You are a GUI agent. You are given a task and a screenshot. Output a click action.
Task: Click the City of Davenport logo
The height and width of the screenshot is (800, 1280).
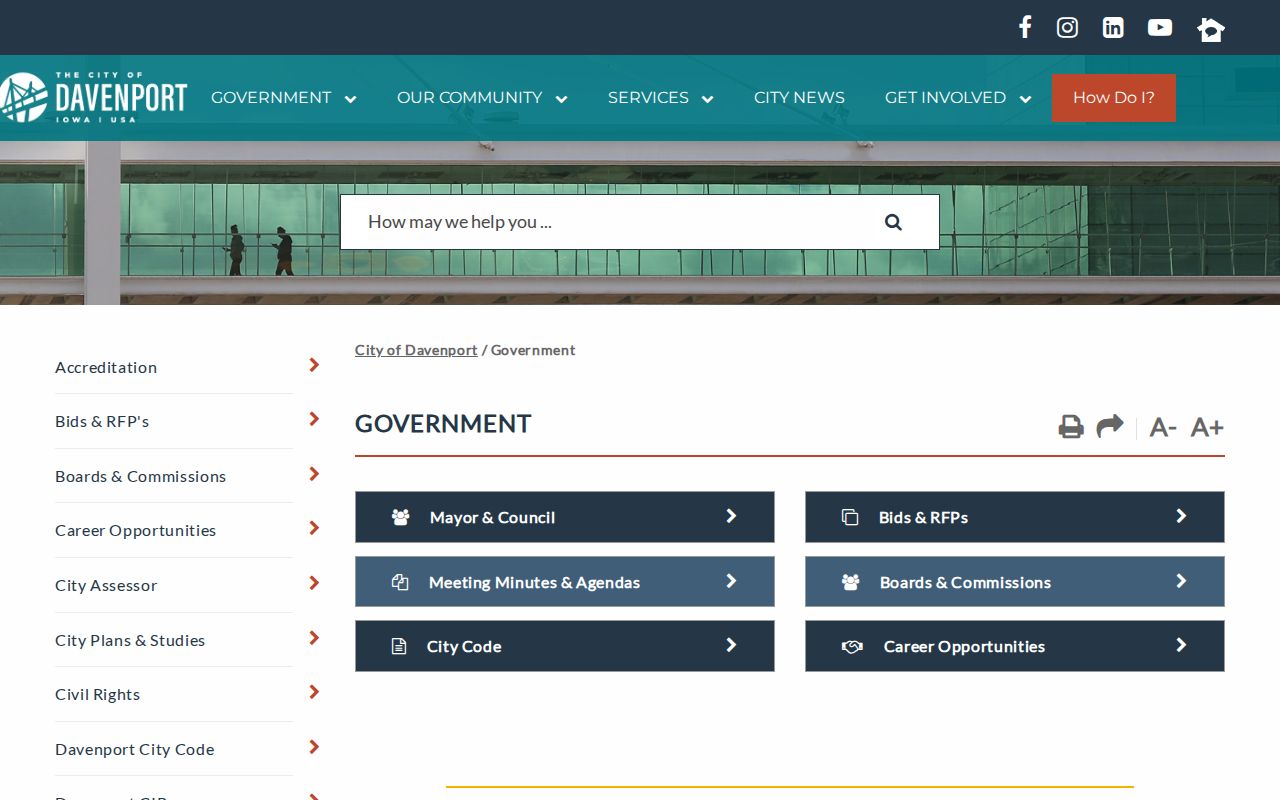coord(94,97)
